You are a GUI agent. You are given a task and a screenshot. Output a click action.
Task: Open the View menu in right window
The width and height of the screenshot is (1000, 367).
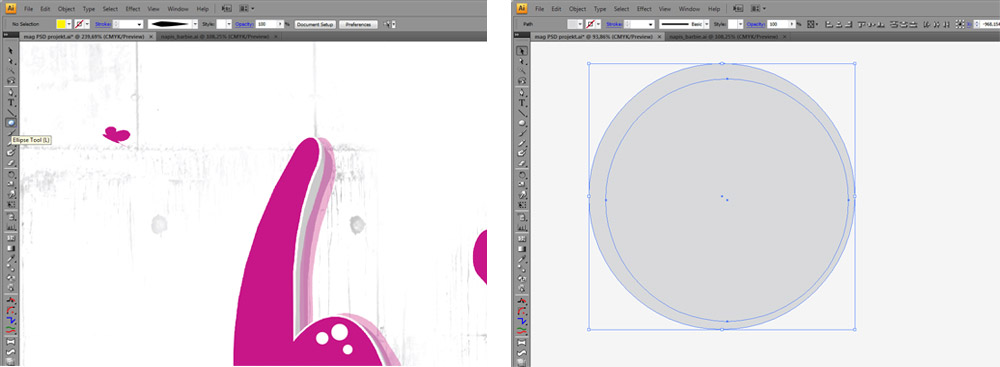(x=665, y=9)
